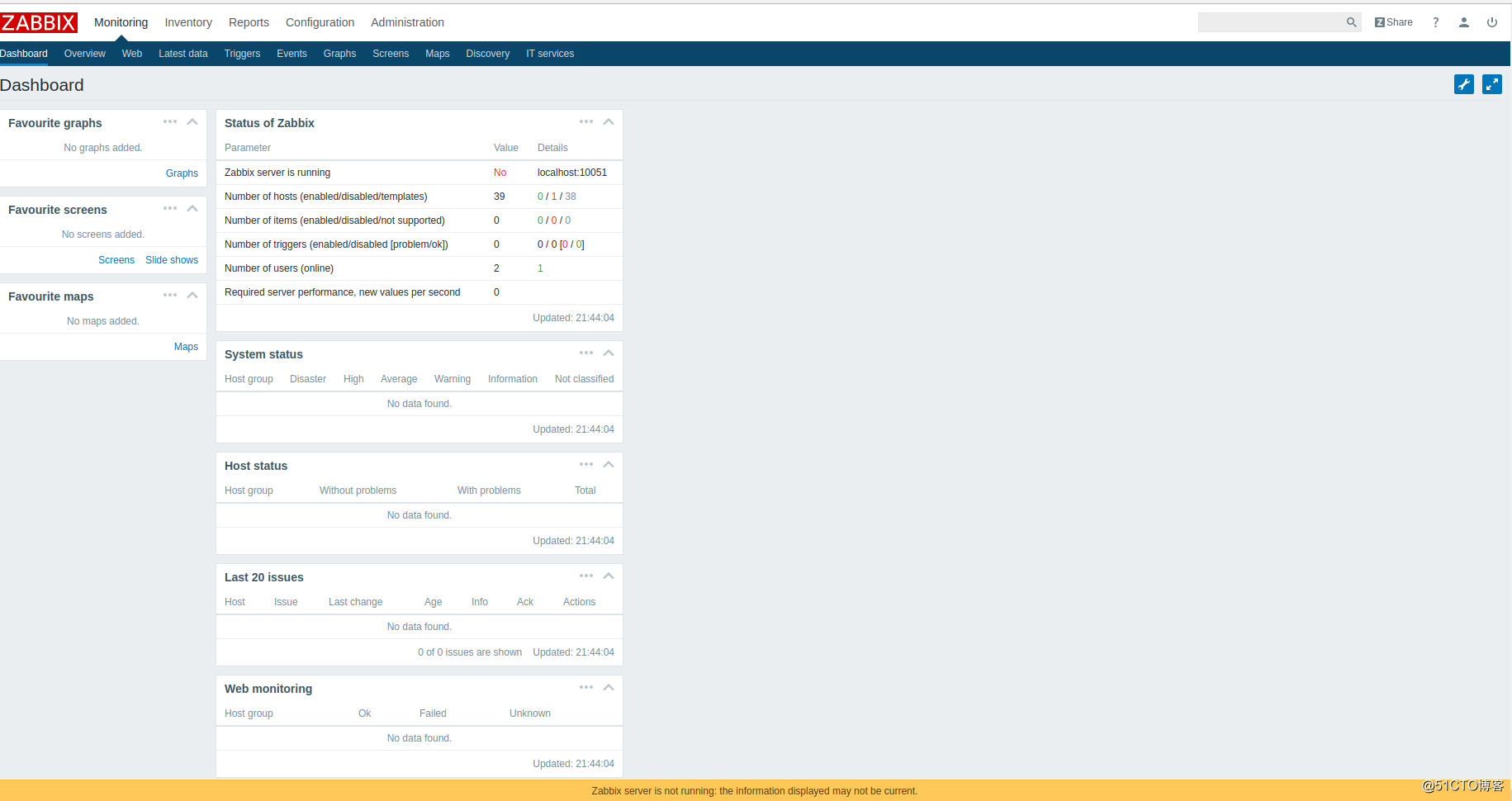The width and height of the screenshot is (1512, 801).
Task: Go to the Web submenu
Action: (x=132, y=54)
